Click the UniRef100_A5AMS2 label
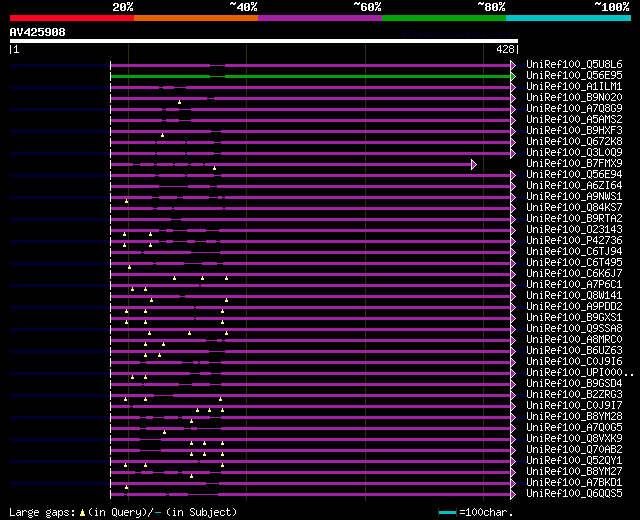 tap(574, 119)
